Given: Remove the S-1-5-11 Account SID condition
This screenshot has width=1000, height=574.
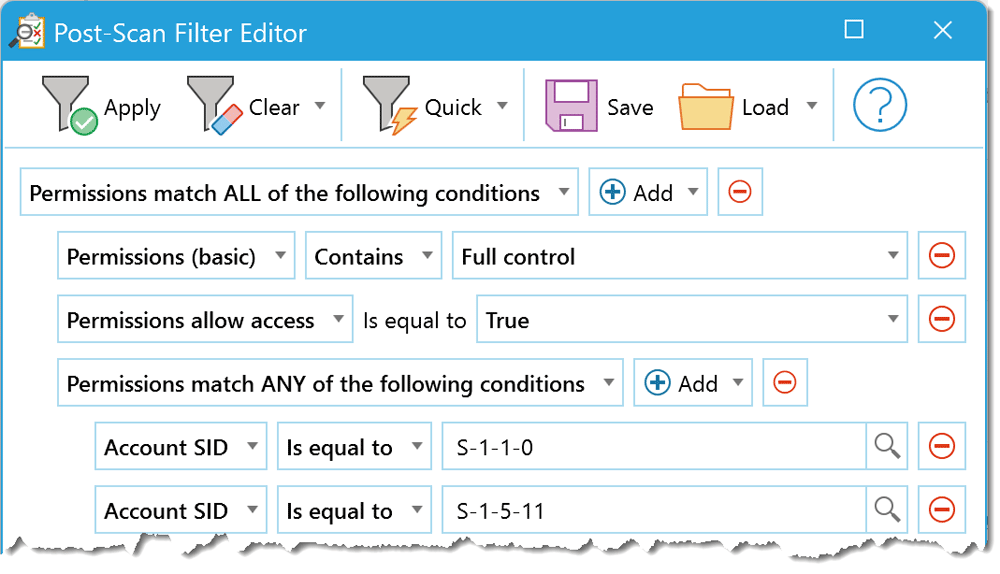Looking at the screenshot, I should pyautogui.click(x=941, y=510).
